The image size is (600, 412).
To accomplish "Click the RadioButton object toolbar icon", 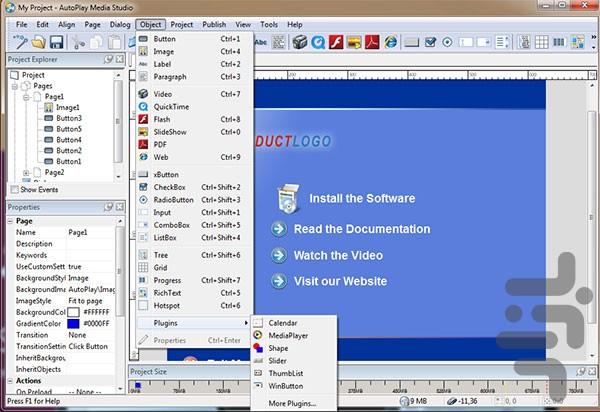I will tap(447, 42).
